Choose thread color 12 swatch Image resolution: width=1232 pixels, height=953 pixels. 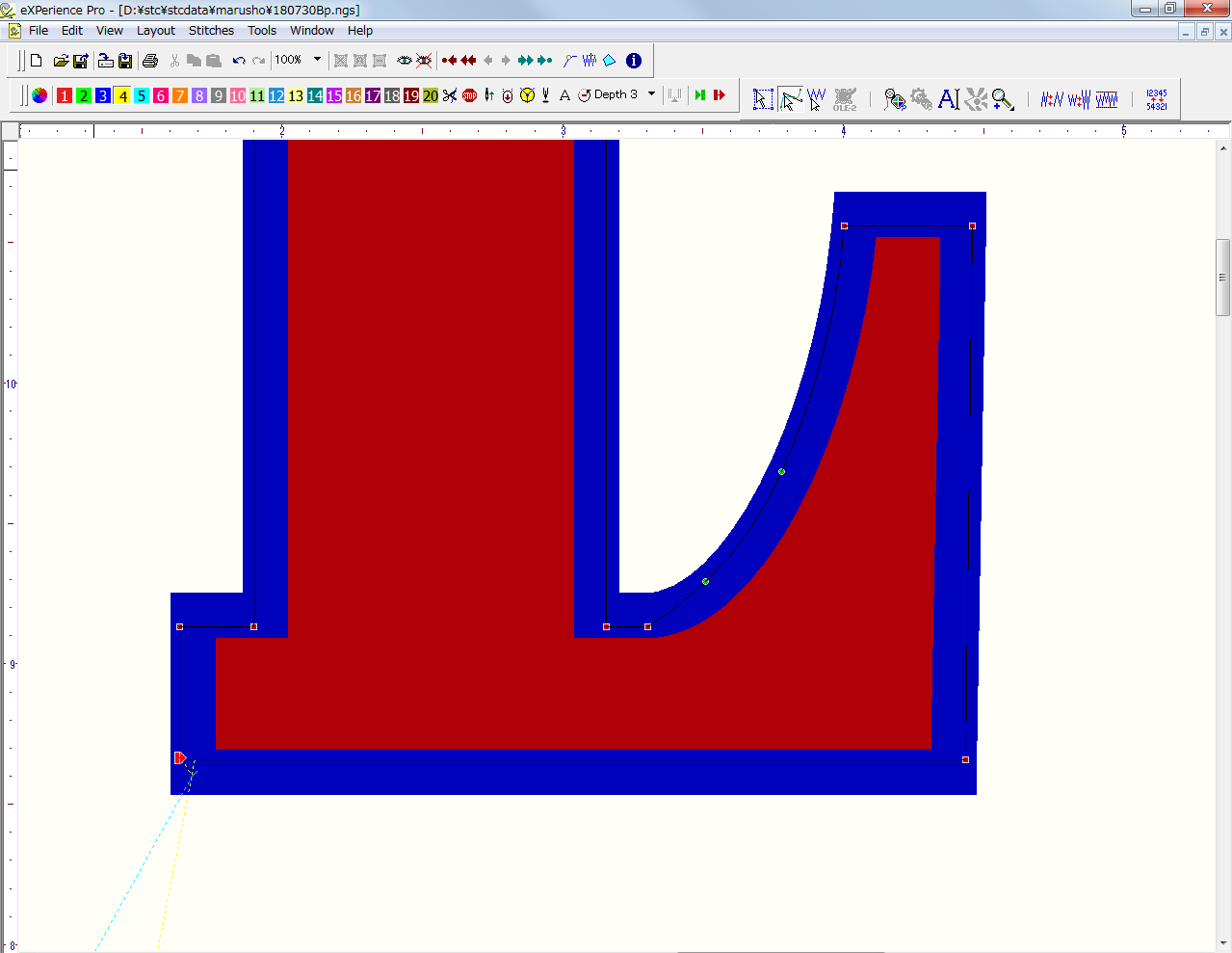coord(276,95)
